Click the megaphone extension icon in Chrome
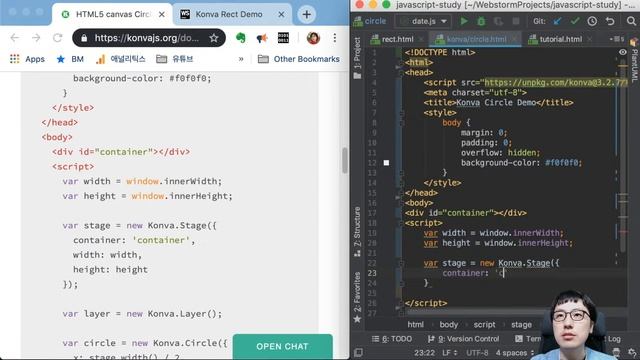 coord(262,38)
